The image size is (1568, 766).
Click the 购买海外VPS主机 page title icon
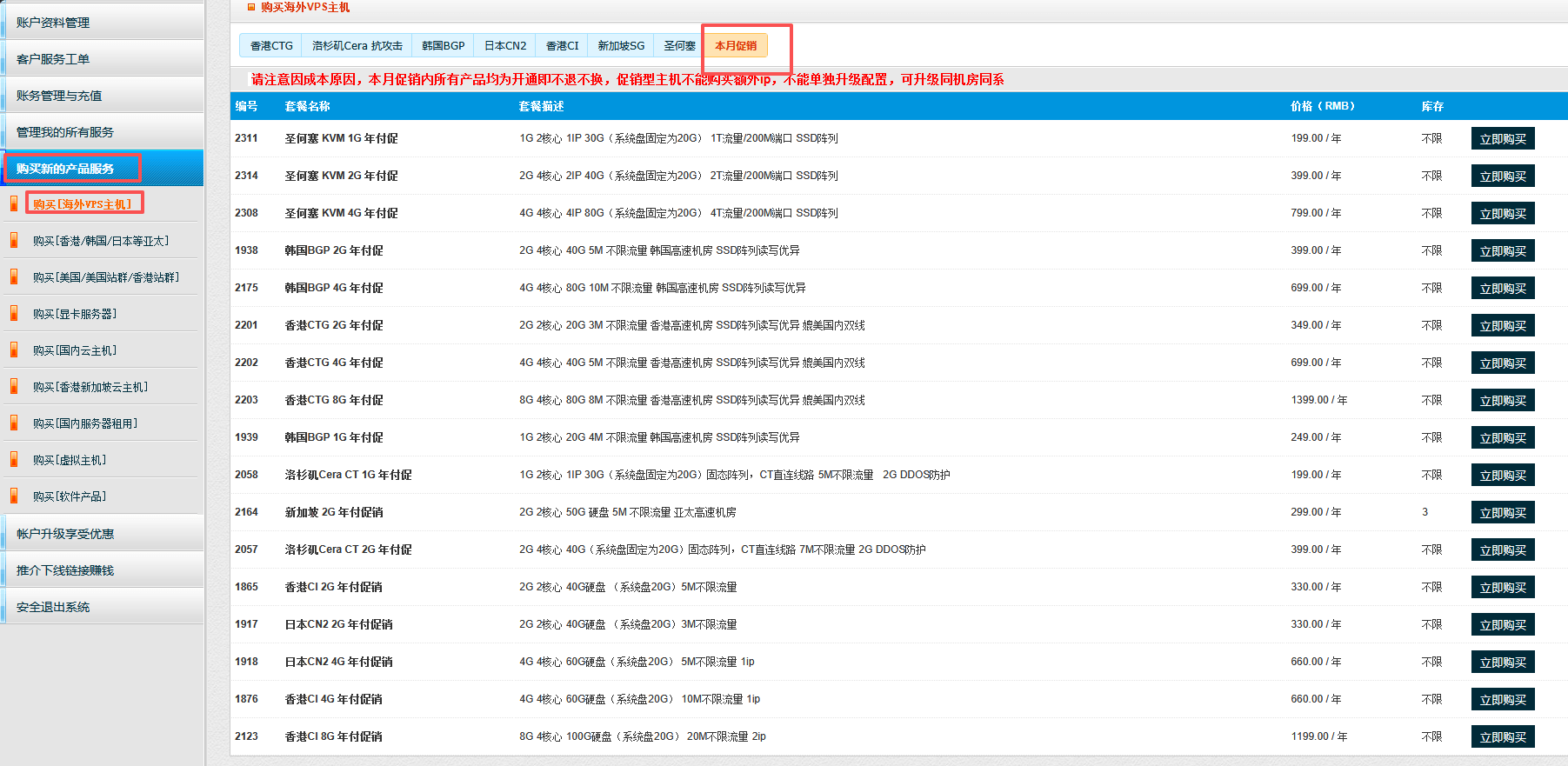point(251,7)
